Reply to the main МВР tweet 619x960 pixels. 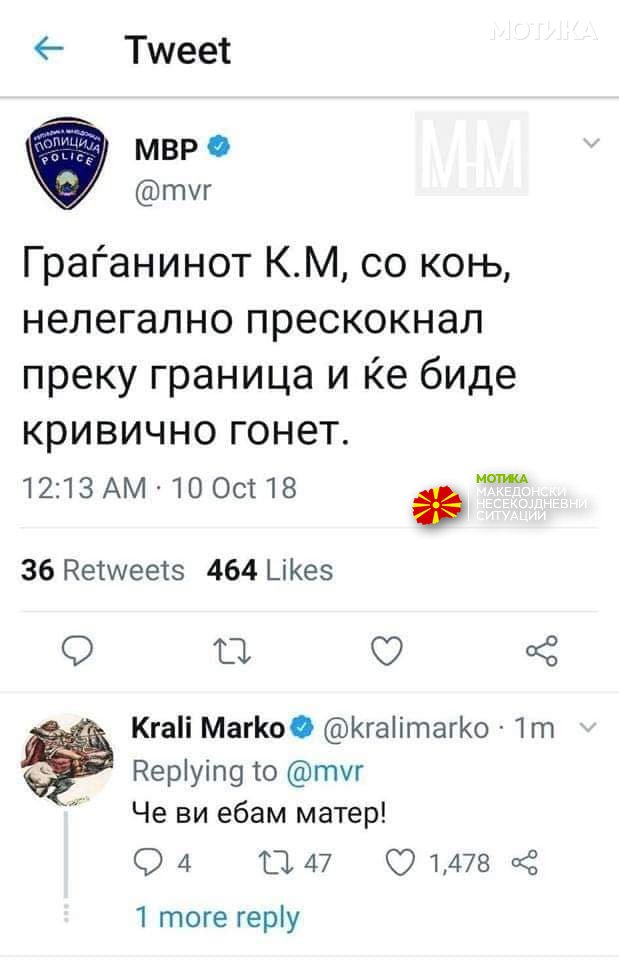point(78,650)
